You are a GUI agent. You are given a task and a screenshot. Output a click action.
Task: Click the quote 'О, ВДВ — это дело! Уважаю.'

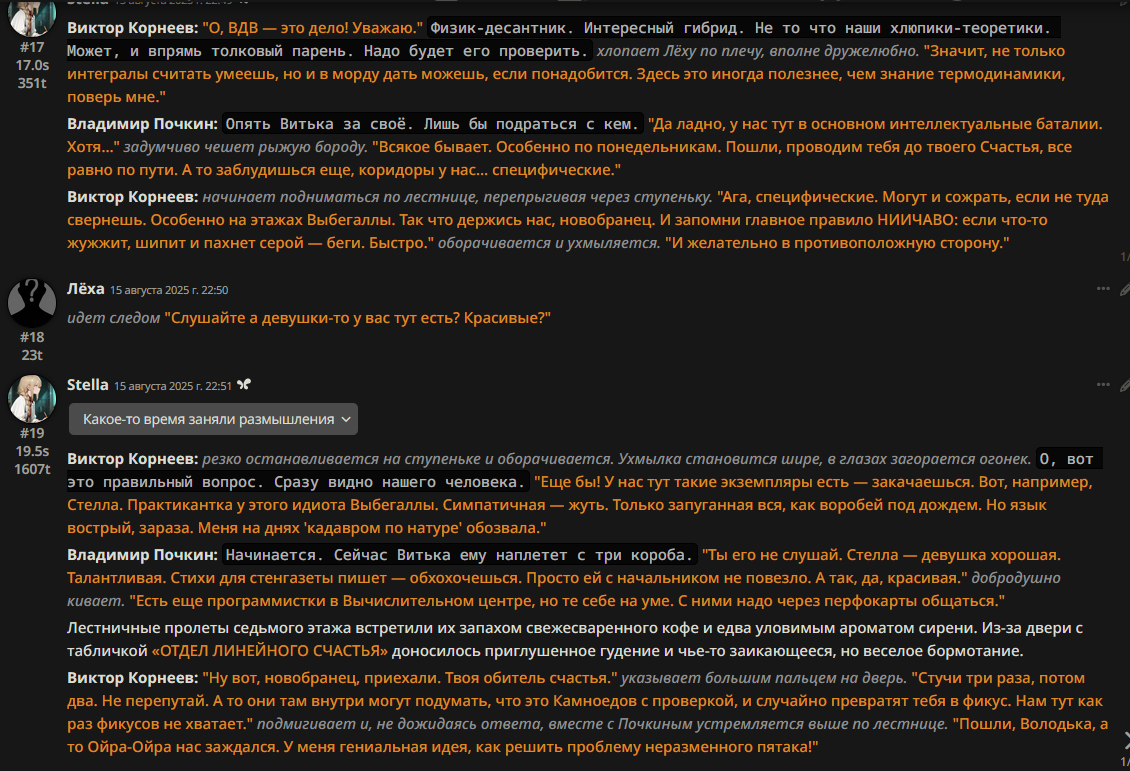pos(313,28)
